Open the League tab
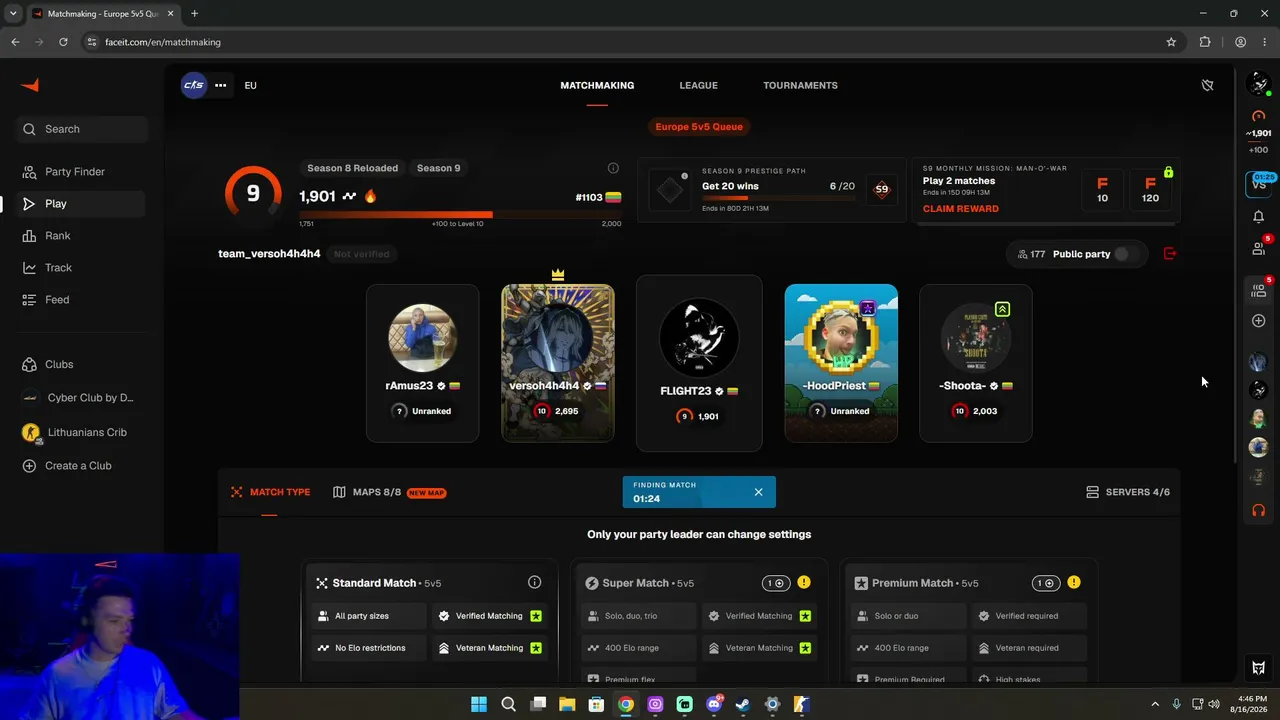The image size is (1280, 720). 698,85
